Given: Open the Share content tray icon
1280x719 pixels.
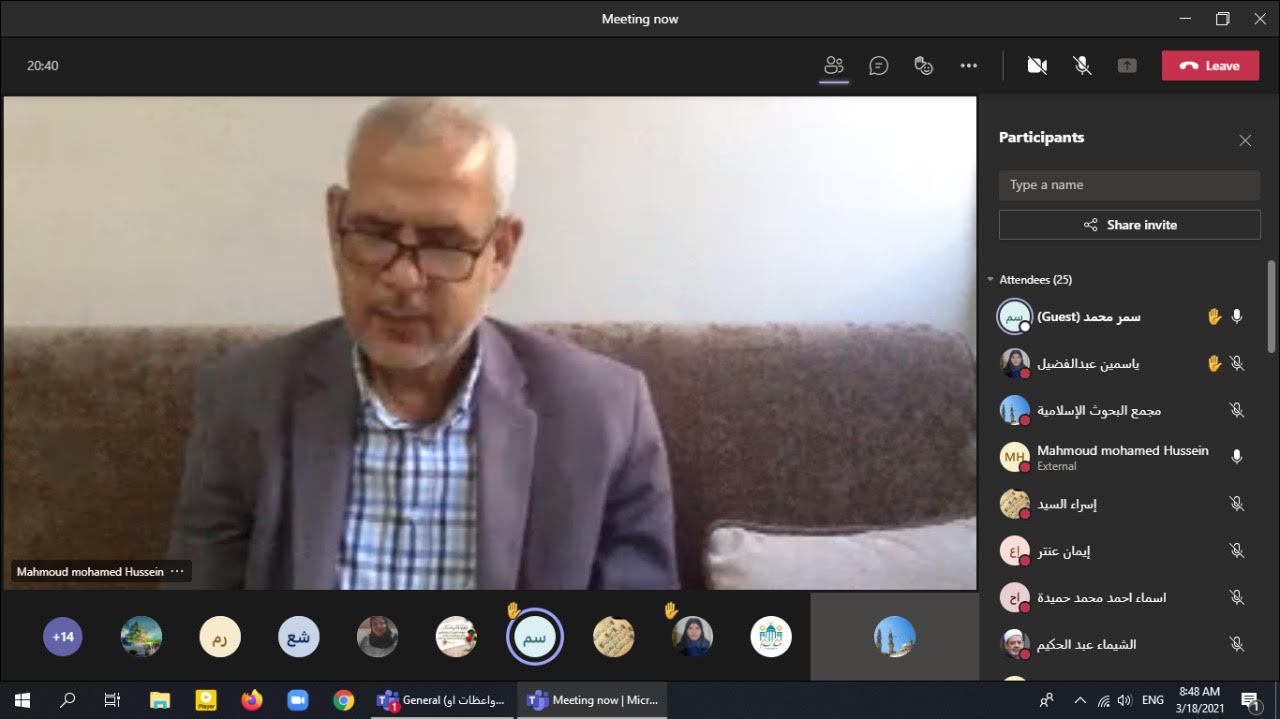Looking at the screenshot, I should click(1127, 66).
